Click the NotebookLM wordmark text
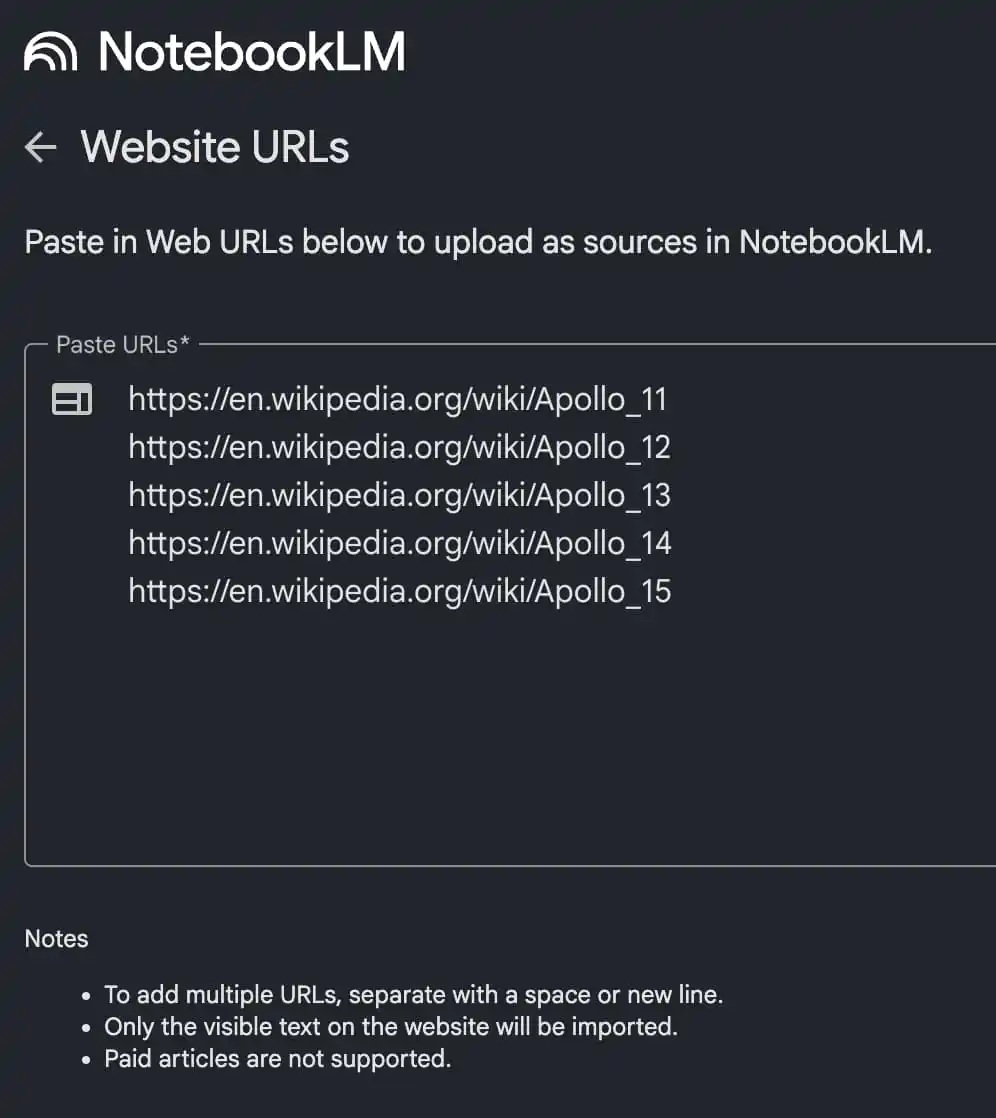 click(x=252, y=52)
